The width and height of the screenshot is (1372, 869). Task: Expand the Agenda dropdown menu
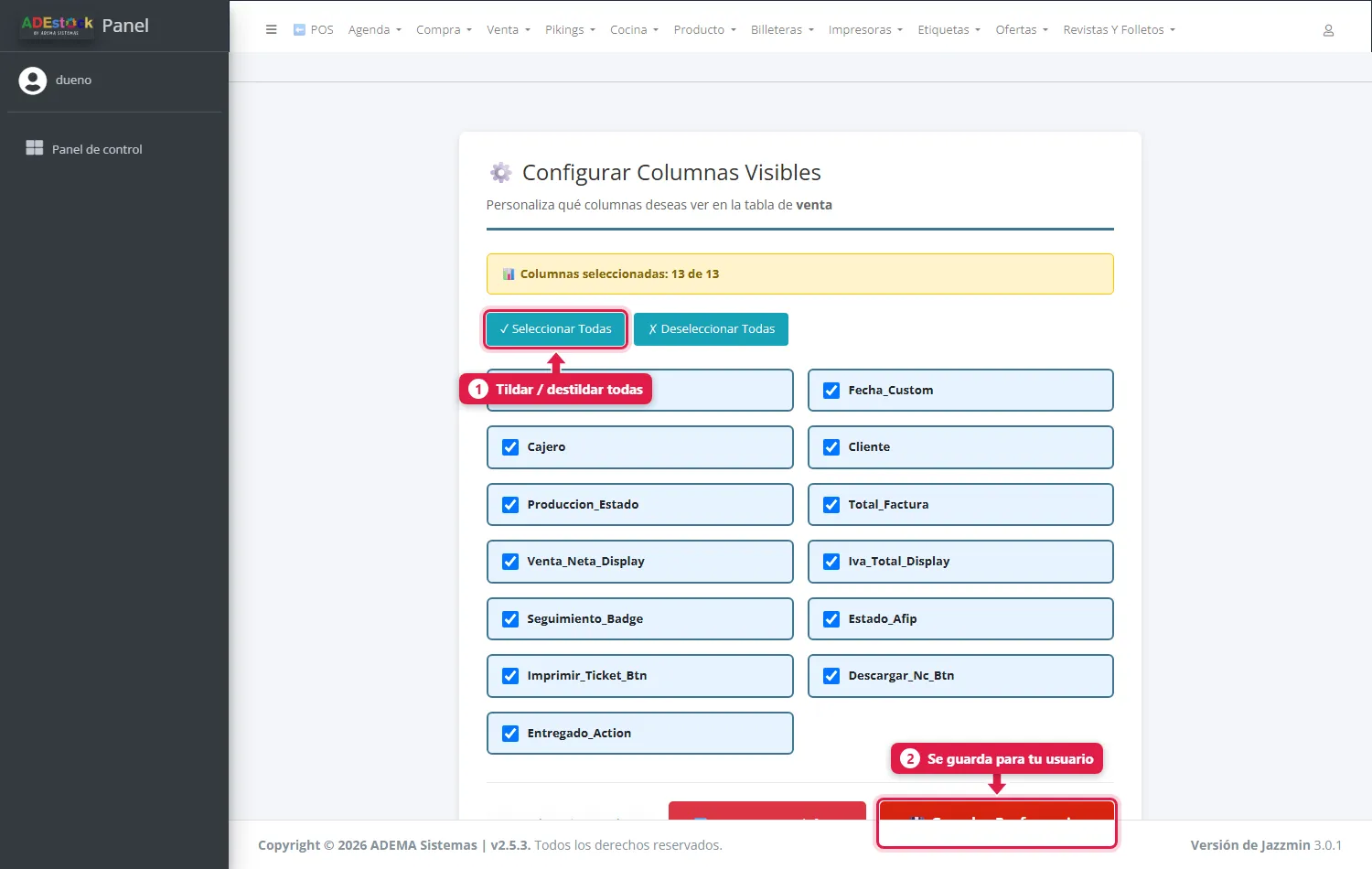point(375,30)
